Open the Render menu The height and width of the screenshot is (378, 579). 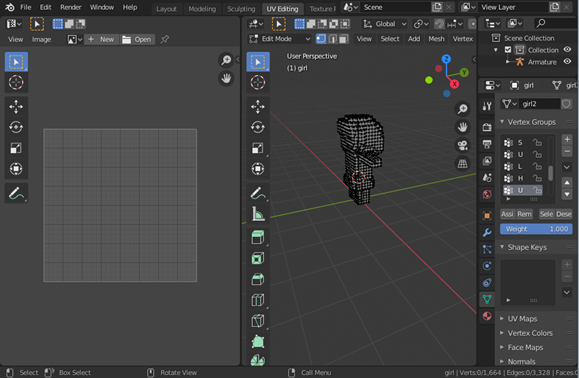pos(71,7)
